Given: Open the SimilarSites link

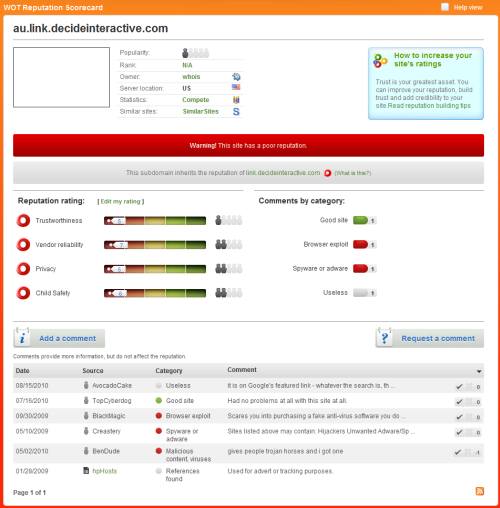Looking at the screenshot, I should click(201, 111).
